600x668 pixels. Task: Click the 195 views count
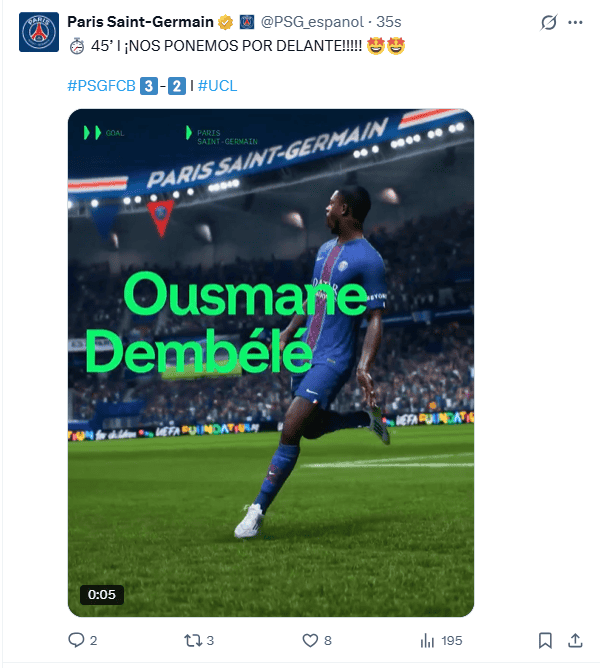click(x=452, y=641)
